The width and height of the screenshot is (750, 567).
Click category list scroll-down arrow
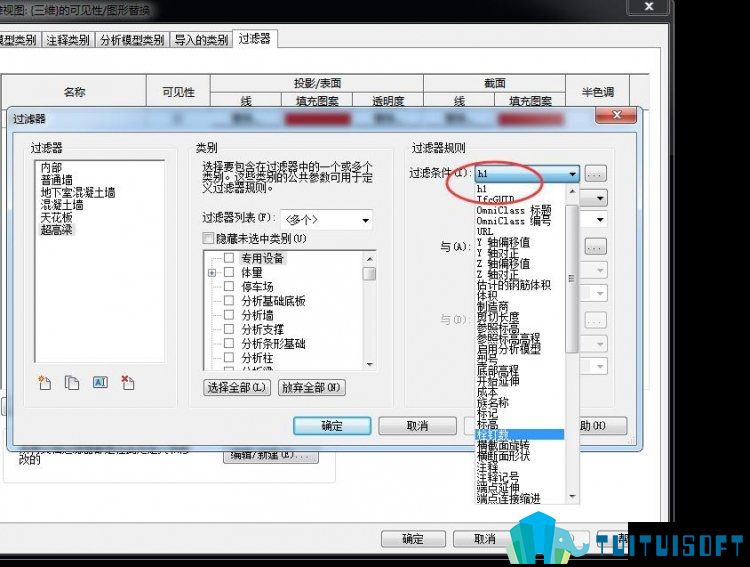click(369, 365)
